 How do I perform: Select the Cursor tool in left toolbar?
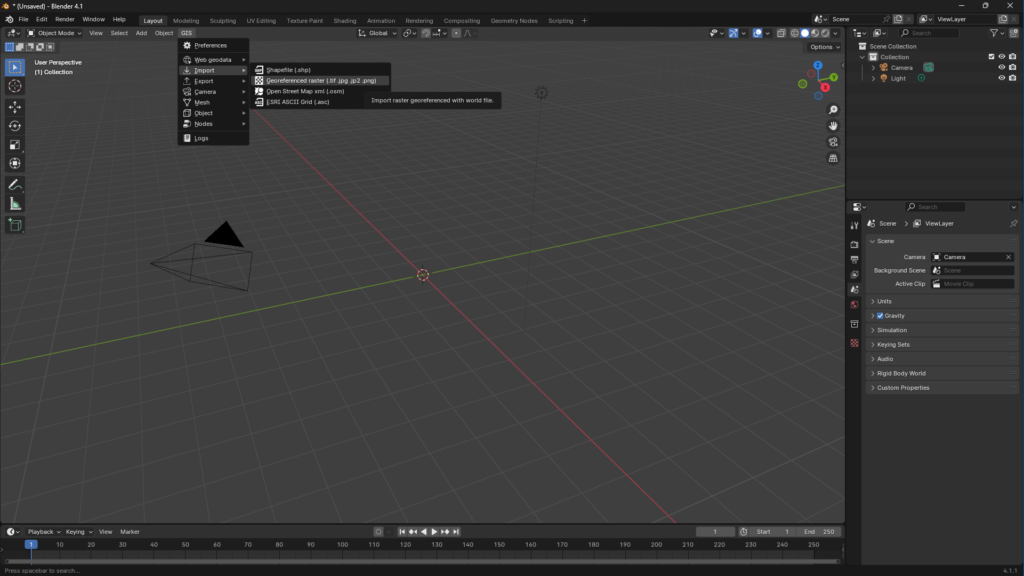coord(15,86)
